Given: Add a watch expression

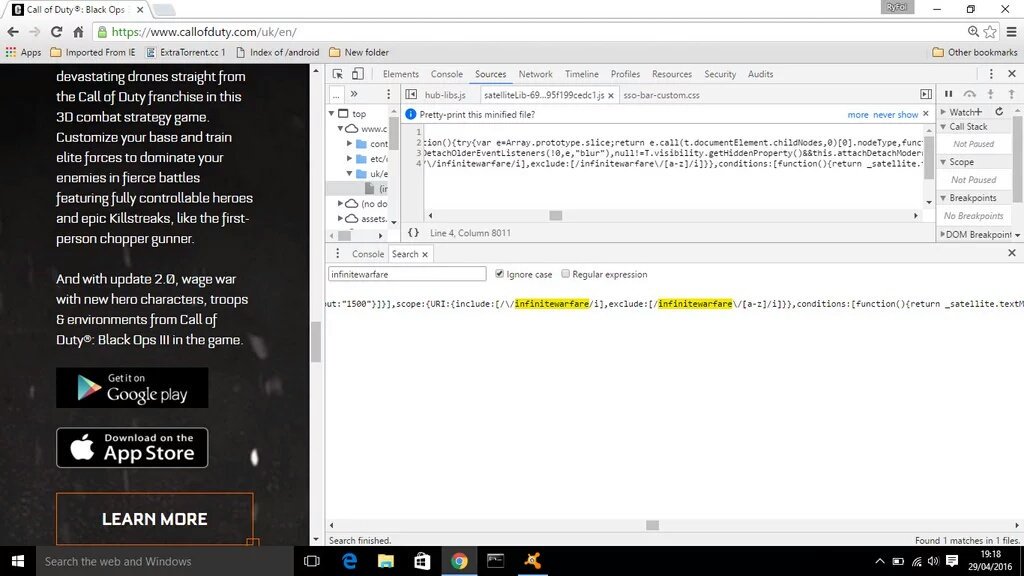Looking at the screenshot, I should (x=978, y=112).
